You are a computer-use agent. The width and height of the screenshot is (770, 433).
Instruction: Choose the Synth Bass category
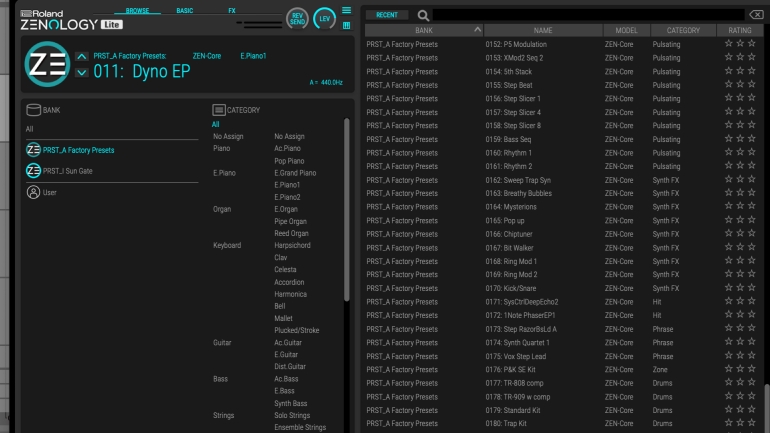pyautogui.click(x=291, y=404)
